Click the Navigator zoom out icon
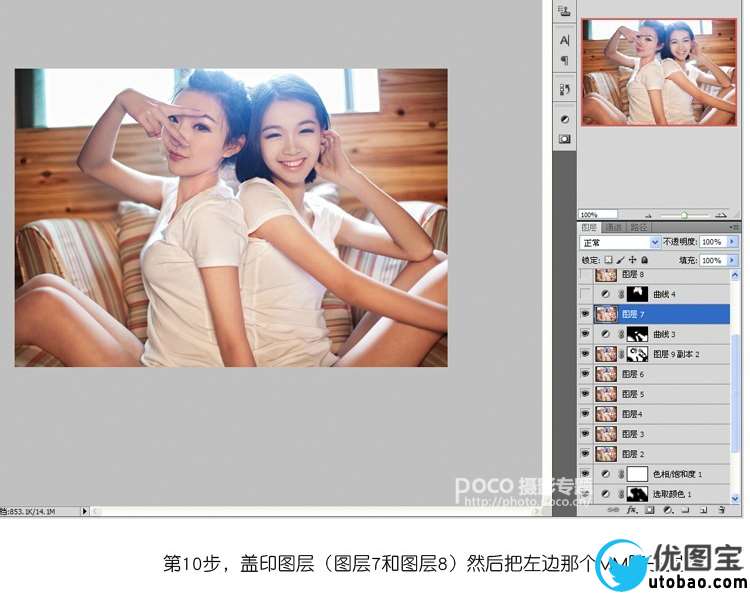Screen dimensions: 750x596 [649, 215]
